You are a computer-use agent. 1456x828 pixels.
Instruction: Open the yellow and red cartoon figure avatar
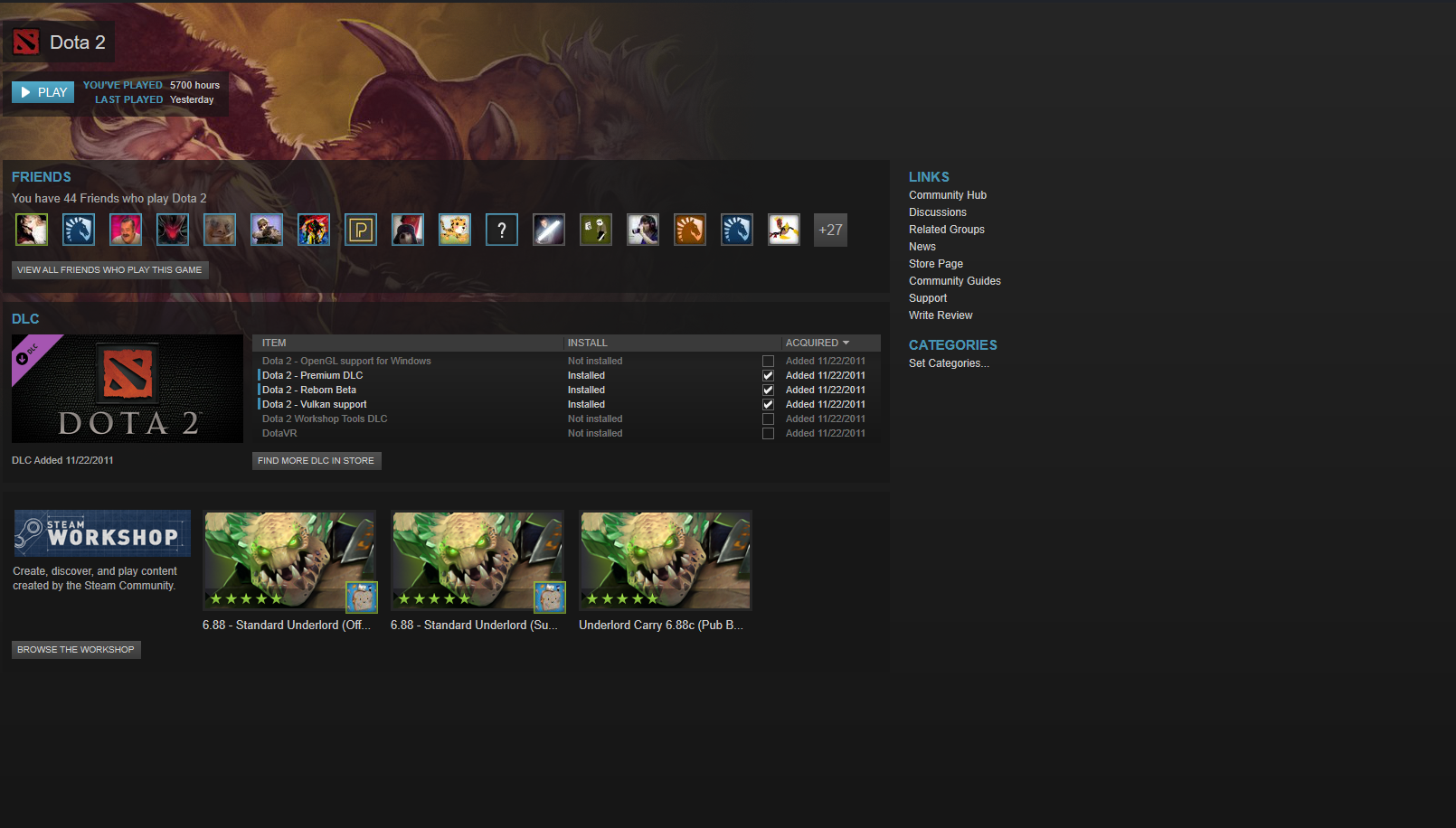784,230
